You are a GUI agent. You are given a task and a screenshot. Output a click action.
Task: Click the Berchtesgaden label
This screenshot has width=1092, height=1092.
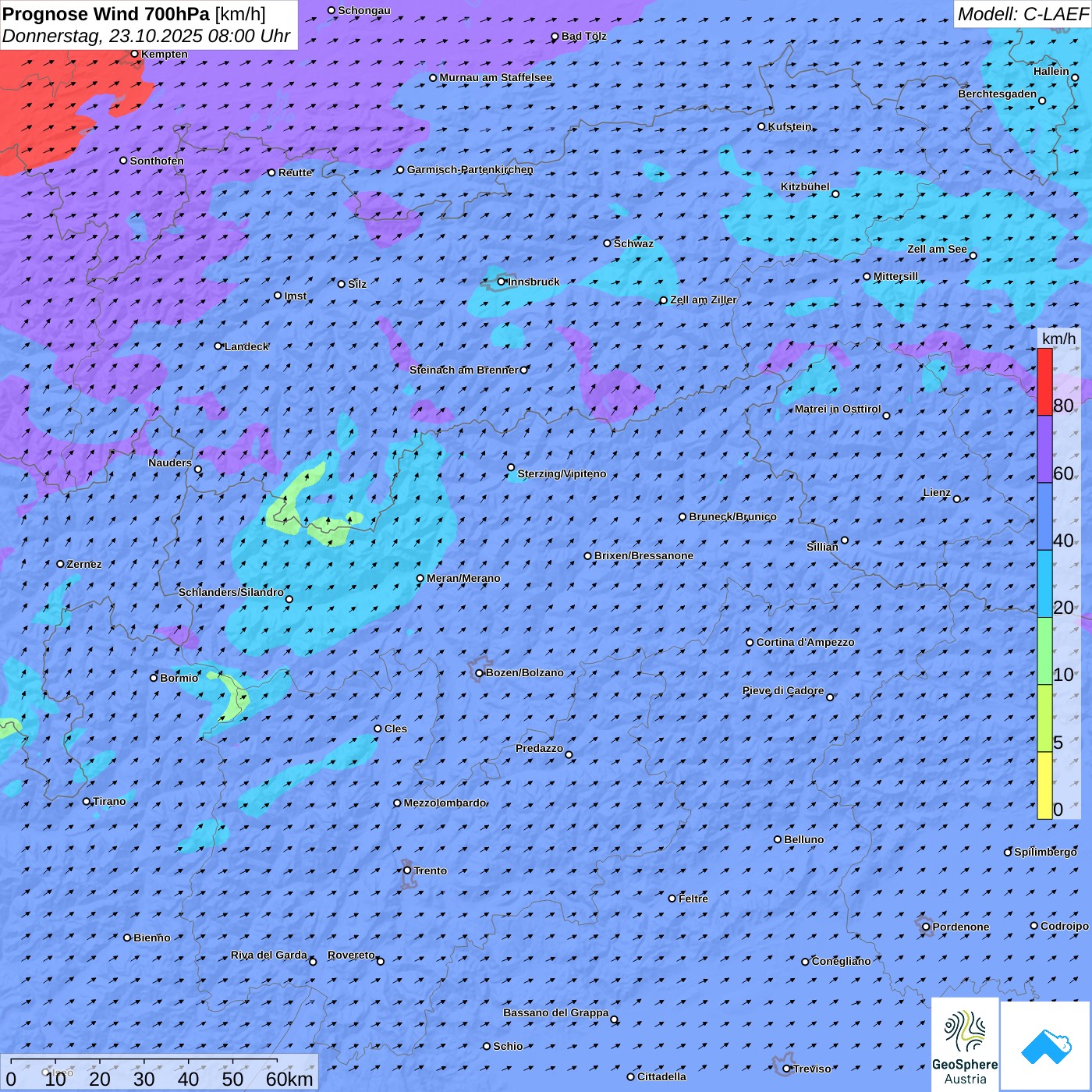coord(997,94)
